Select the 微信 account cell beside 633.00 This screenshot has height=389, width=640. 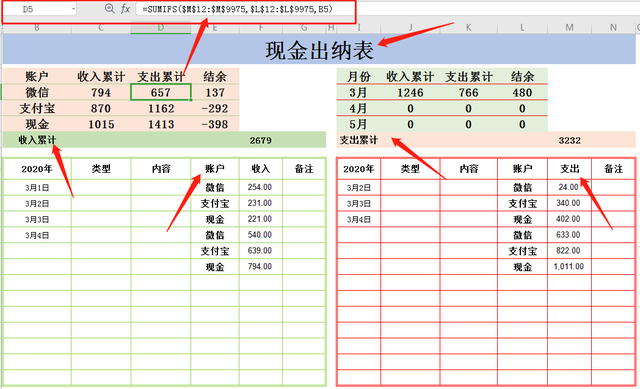(522, 235)
